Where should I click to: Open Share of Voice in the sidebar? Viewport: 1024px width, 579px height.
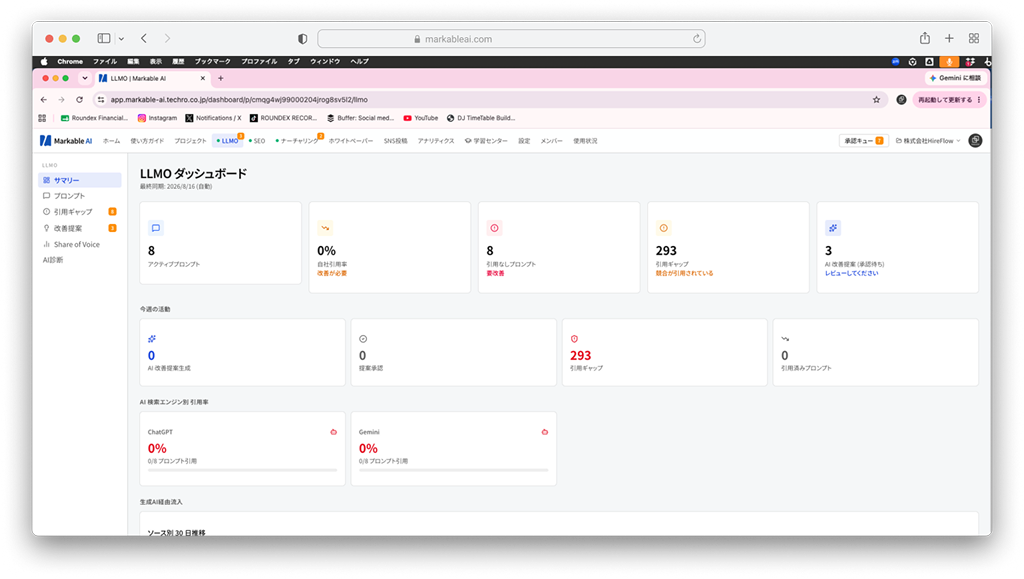click(x=80, y=244)
